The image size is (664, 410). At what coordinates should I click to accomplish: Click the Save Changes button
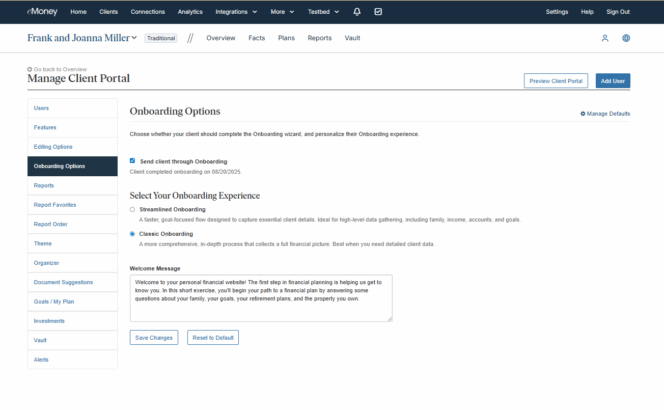tap(154, 338)
